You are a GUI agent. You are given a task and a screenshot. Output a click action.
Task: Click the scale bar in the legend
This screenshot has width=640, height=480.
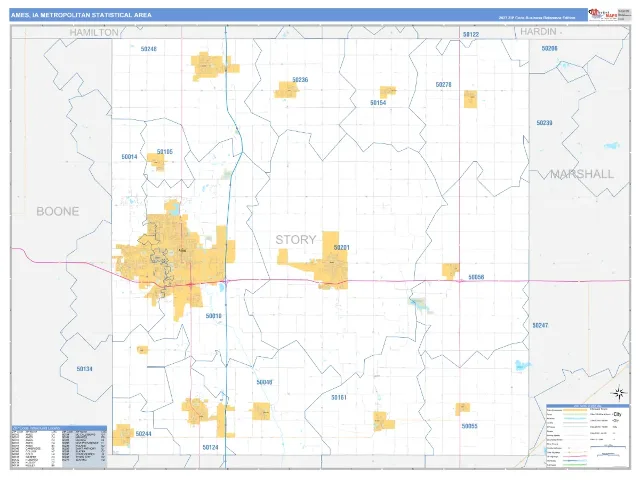(608, 447)
